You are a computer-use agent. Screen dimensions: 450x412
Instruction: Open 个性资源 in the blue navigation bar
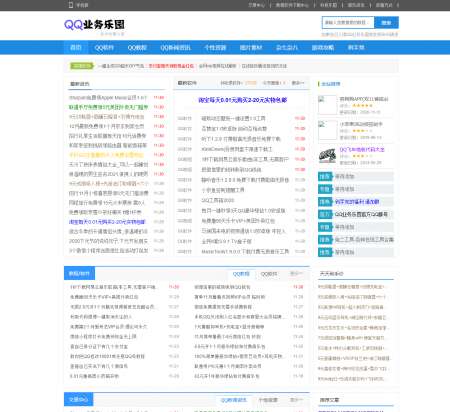(215, 48)
